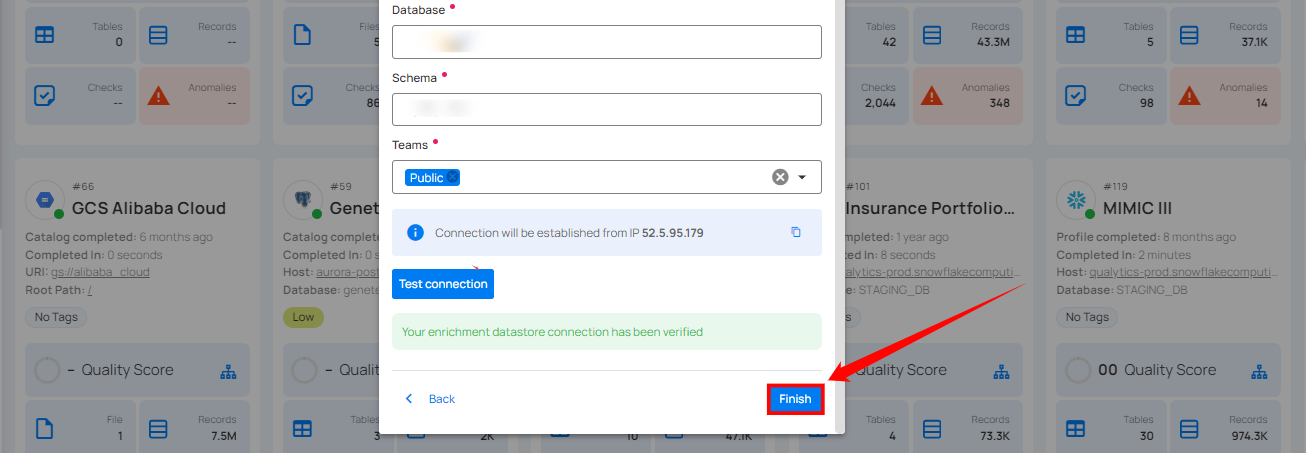Click the Anomalies warning icon showing 14
The image size is (1306, 453).
pos(1189,95)
